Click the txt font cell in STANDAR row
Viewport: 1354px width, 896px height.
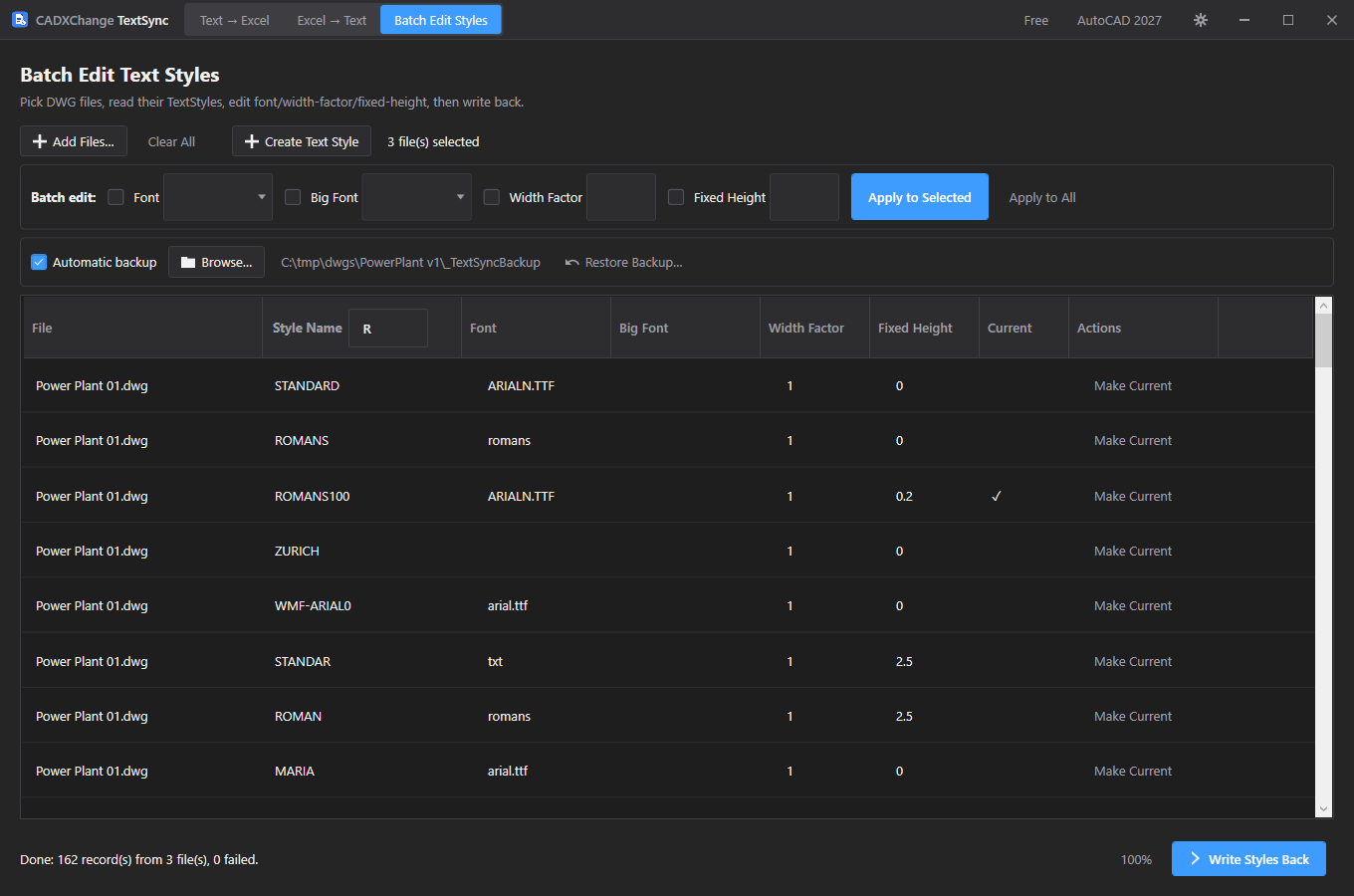(495, 661)
